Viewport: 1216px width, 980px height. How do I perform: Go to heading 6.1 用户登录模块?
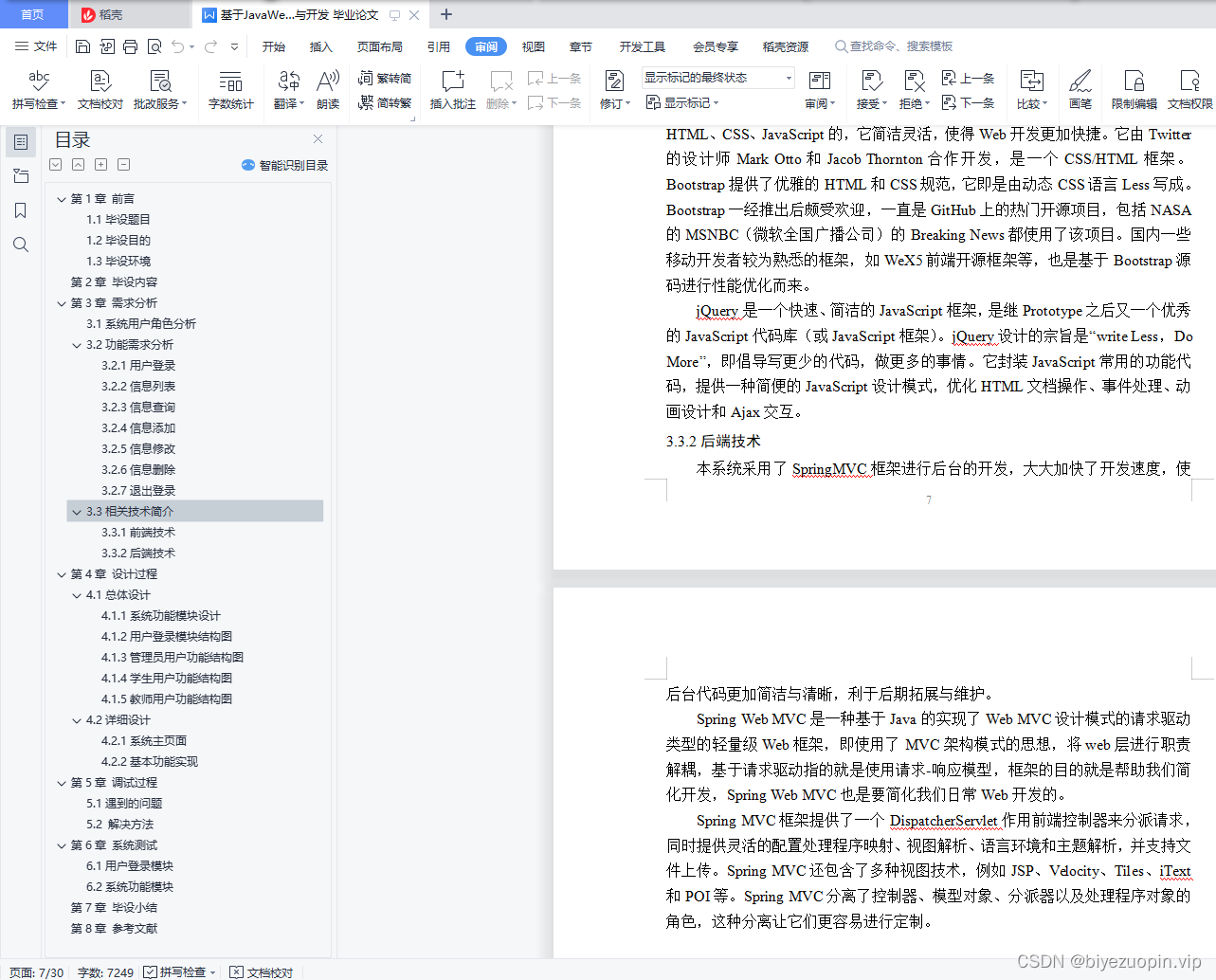pyautogui.click(x=130, y=866)
